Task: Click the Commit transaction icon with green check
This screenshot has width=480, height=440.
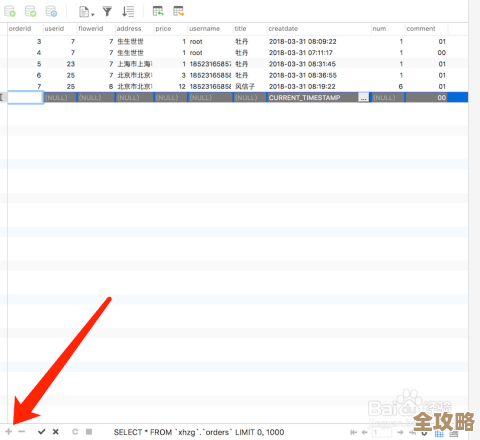Action: (x=30, y=11)
